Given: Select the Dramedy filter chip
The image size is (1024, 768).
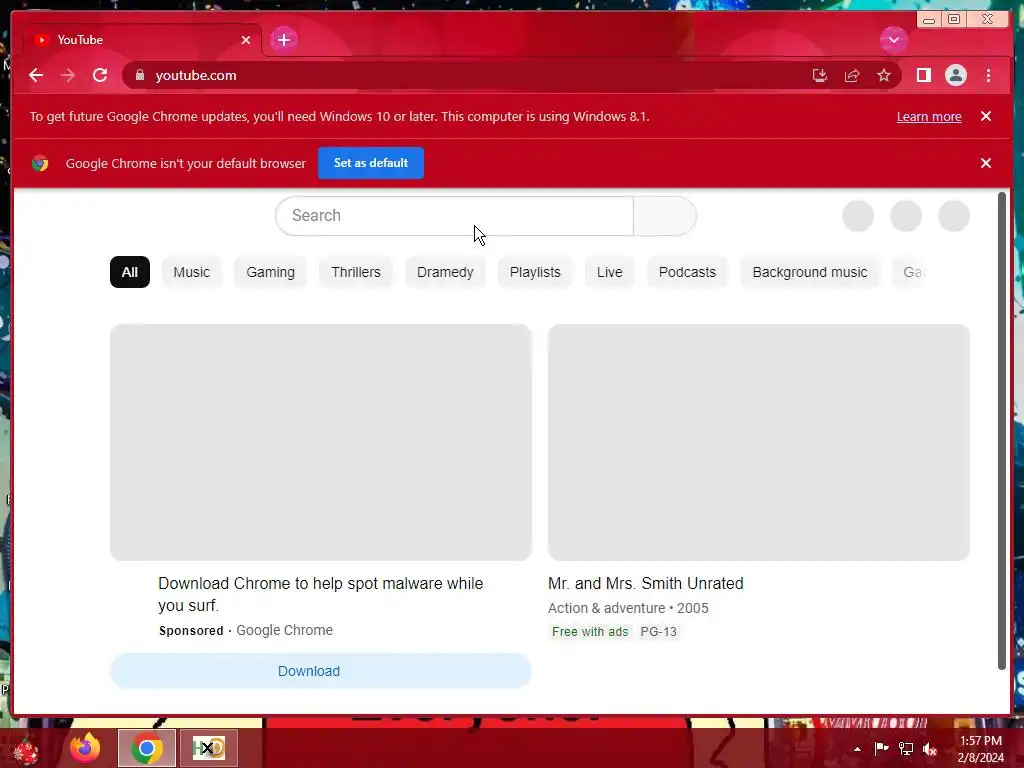Looking at the screenshot, I should click(x=445, y=272).
